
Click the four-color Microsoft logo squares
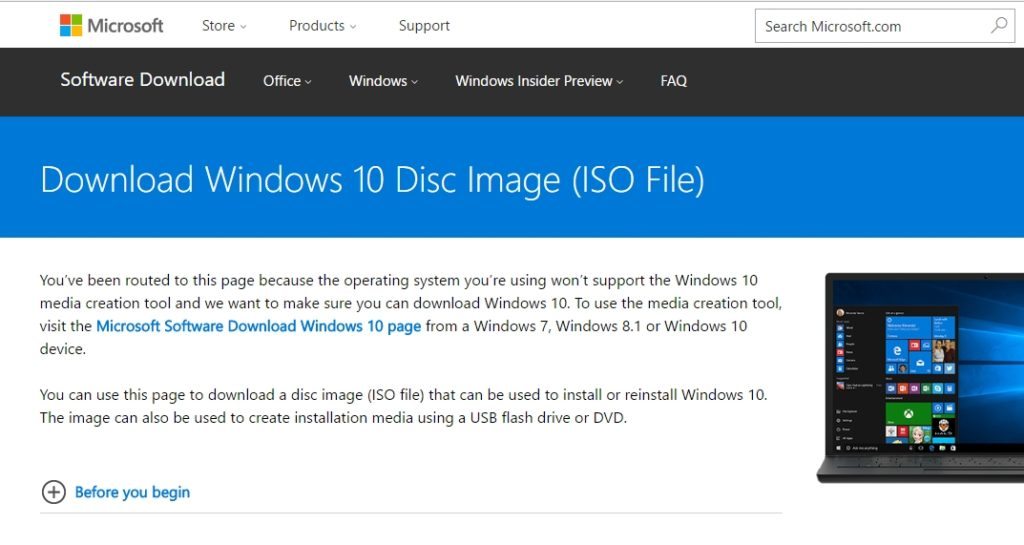click(71, 25)
